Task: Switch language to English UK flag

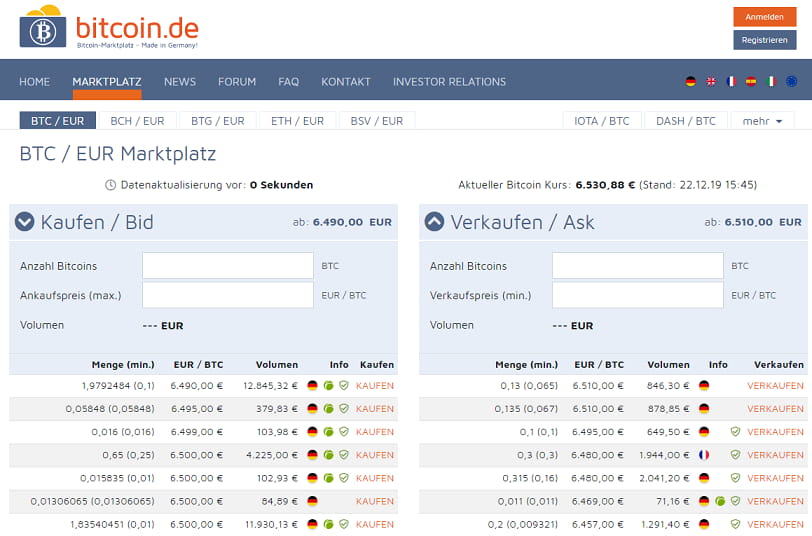Action: tap(711, 81)
